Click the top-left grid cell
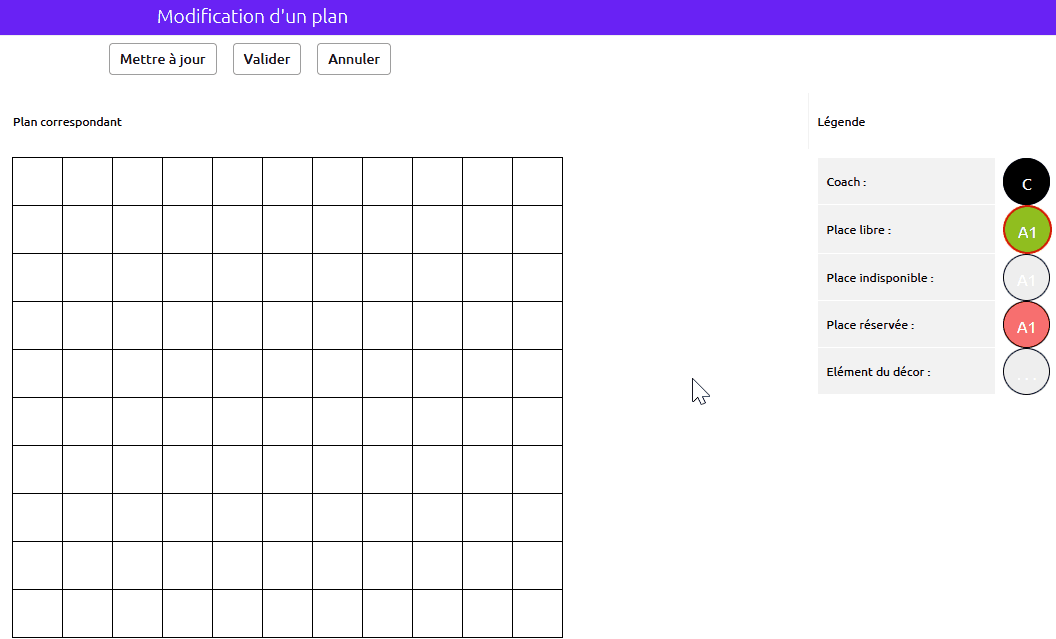 pos(38,182)
